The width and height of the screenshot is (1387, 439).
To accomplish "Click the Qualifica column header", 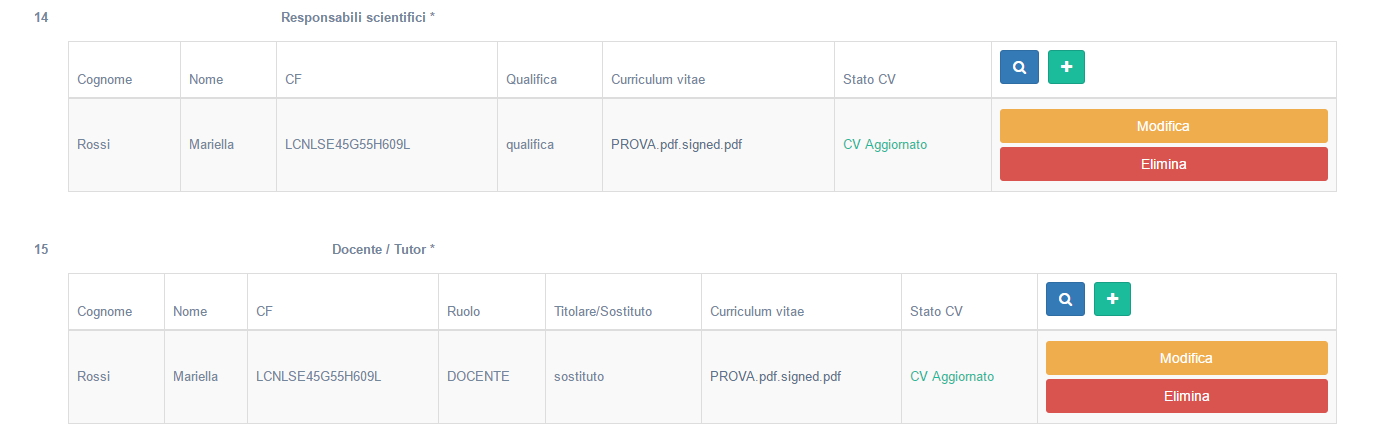I will [x=532, y=79].
